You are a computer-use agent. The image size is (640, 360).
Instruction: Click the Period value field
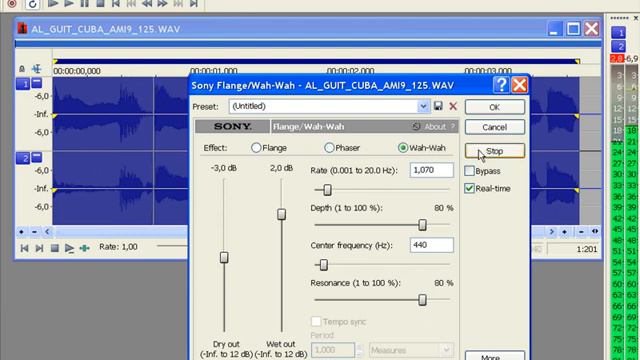click(x=333, y=350)
